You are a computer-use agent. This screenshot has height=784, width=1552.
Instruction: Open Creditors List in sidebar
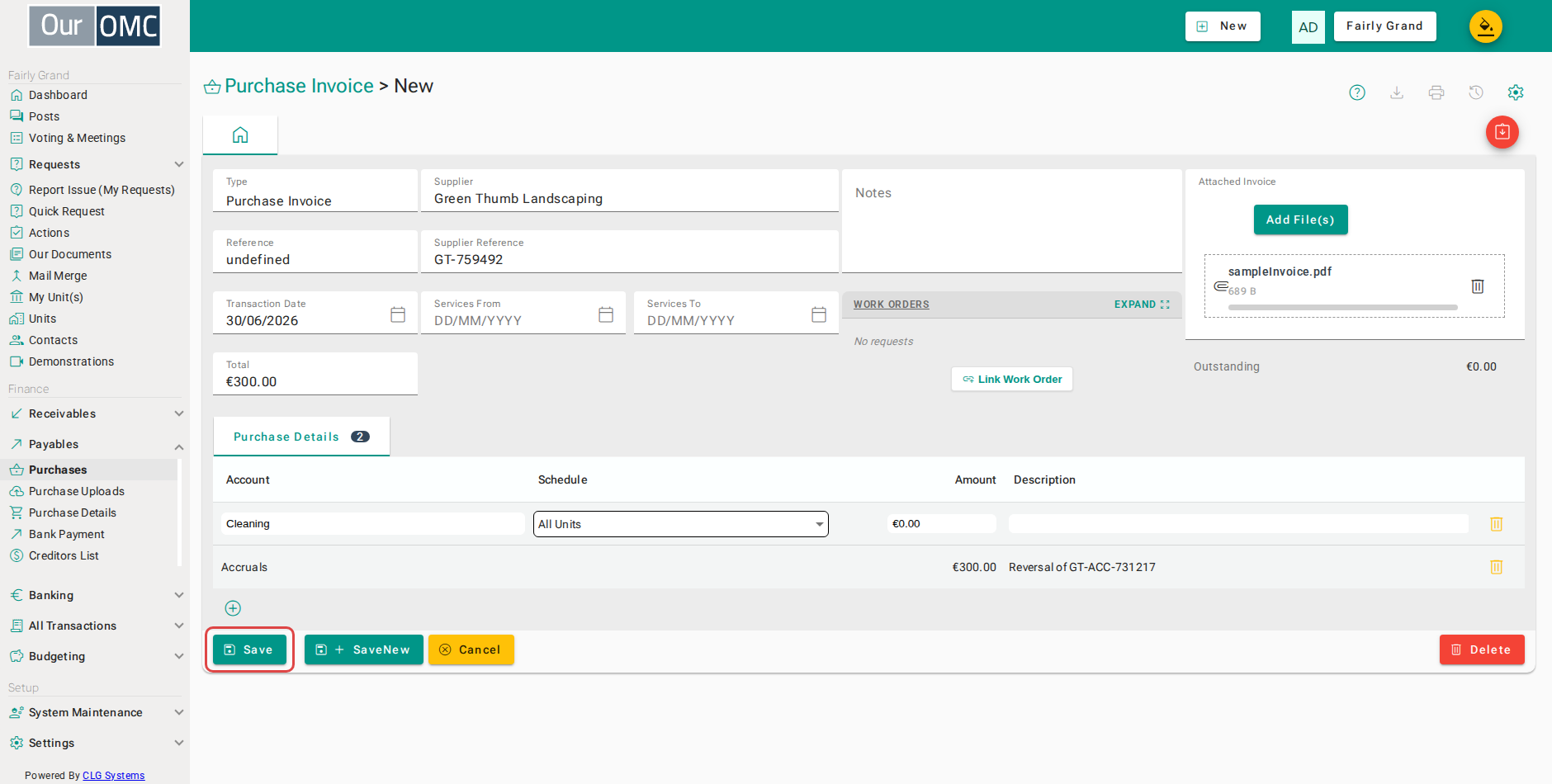pyautogui.click(x=64, y=555)
